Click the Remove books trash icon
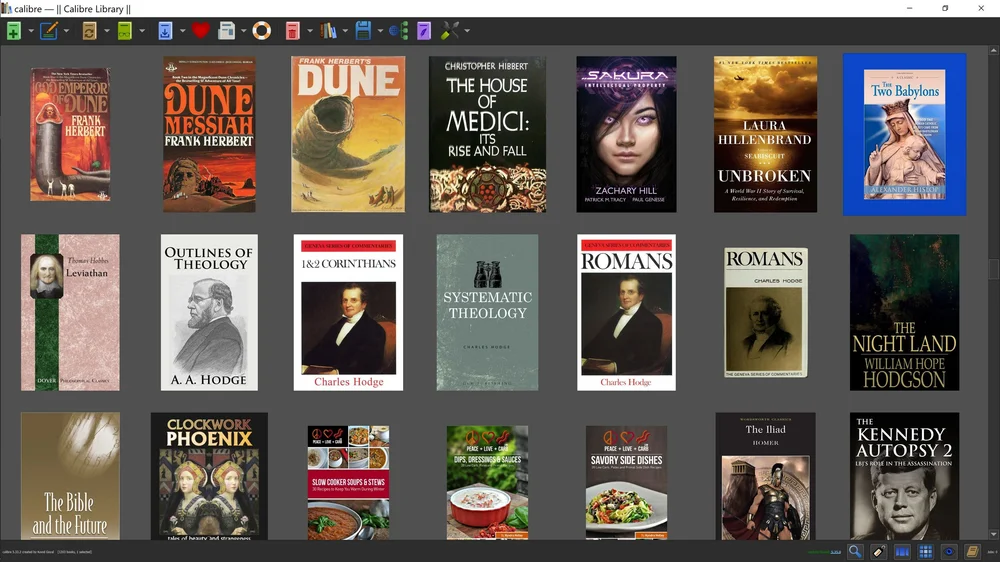The image size is (1000, 562). 292,31
